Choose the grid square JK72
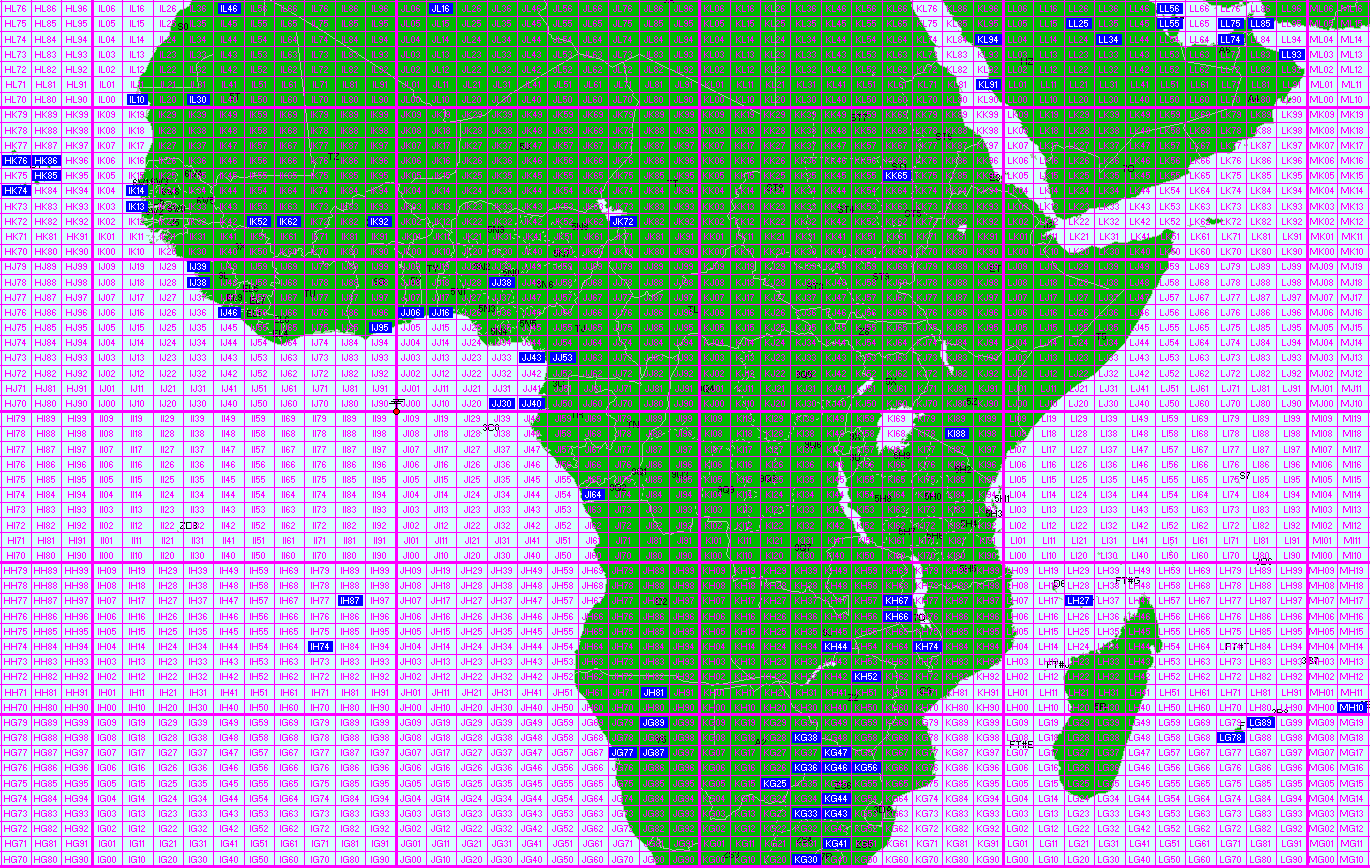Viewport: 1370px width, 868px height. 623,221
